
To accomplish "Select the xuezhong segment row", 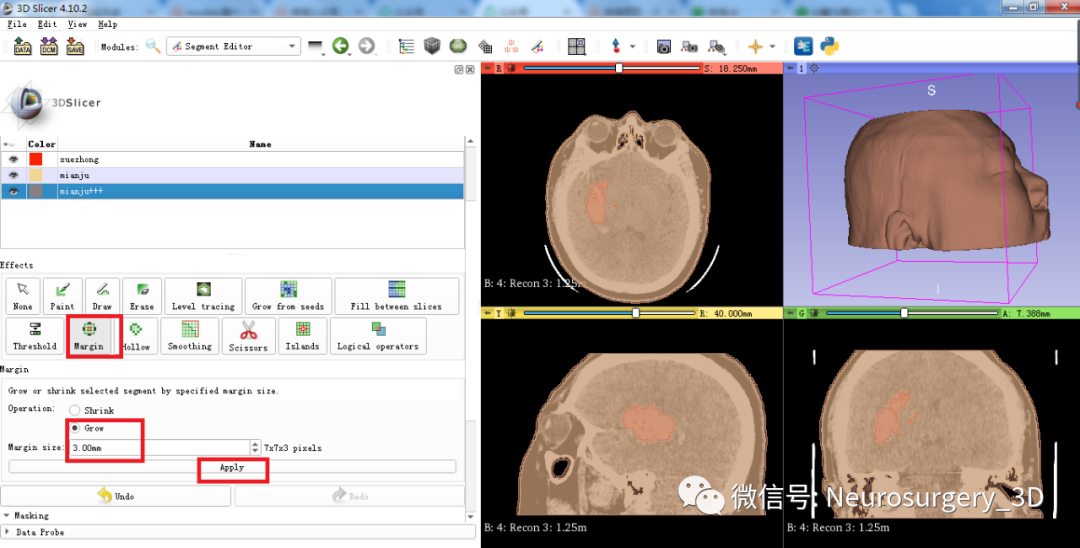I will [x=232, y=159].
